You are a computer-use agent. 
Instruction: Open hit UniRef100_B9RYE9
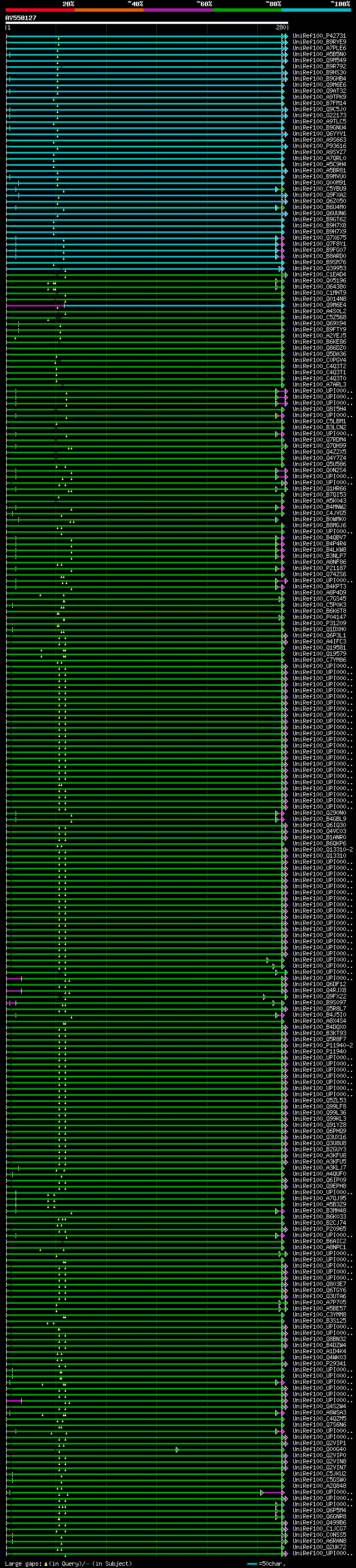pyautogui.click(x=319, y=42)
